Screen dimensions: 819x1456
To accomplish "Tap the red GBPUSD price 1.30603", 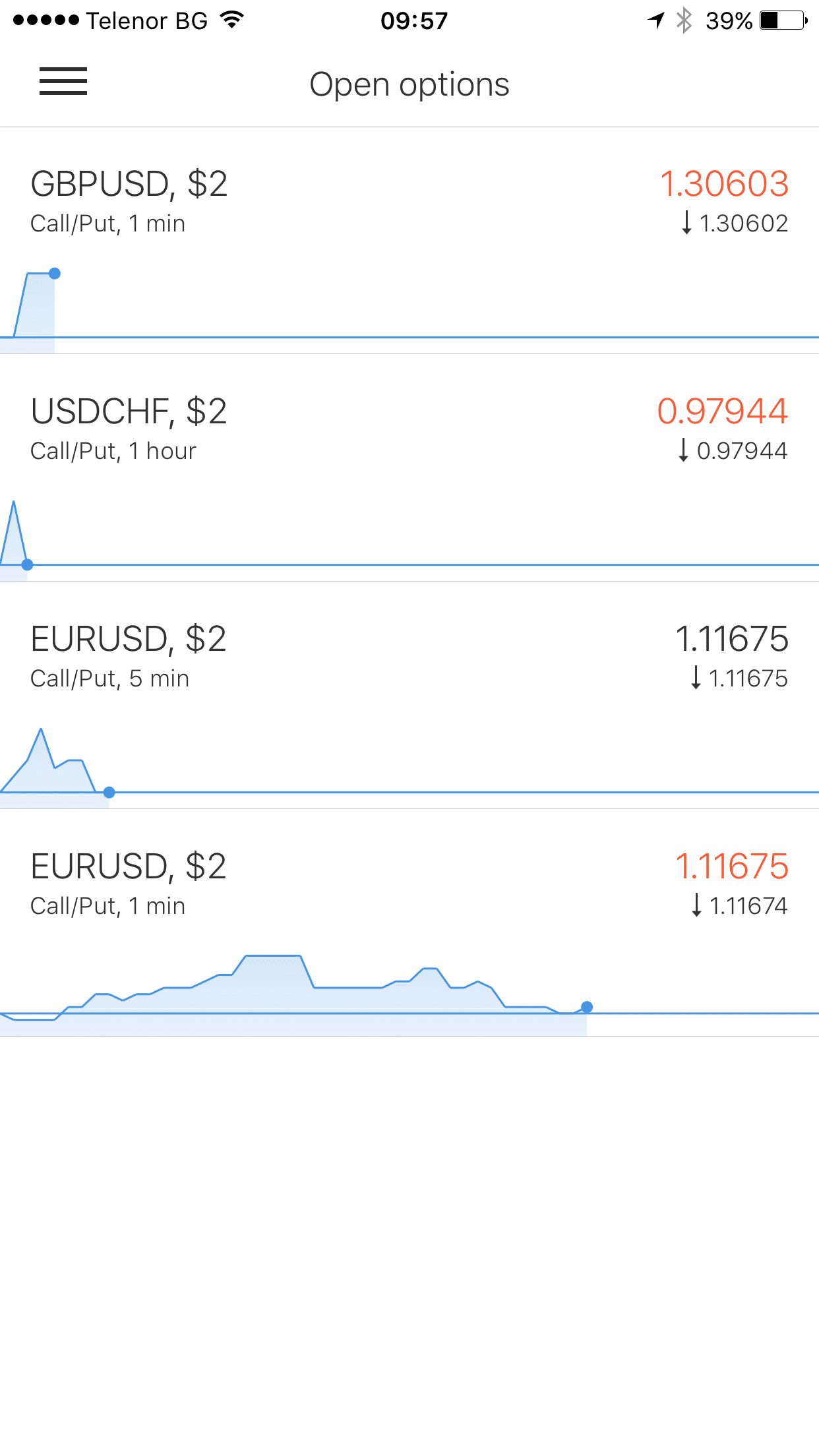I will [x=724, y=184].
